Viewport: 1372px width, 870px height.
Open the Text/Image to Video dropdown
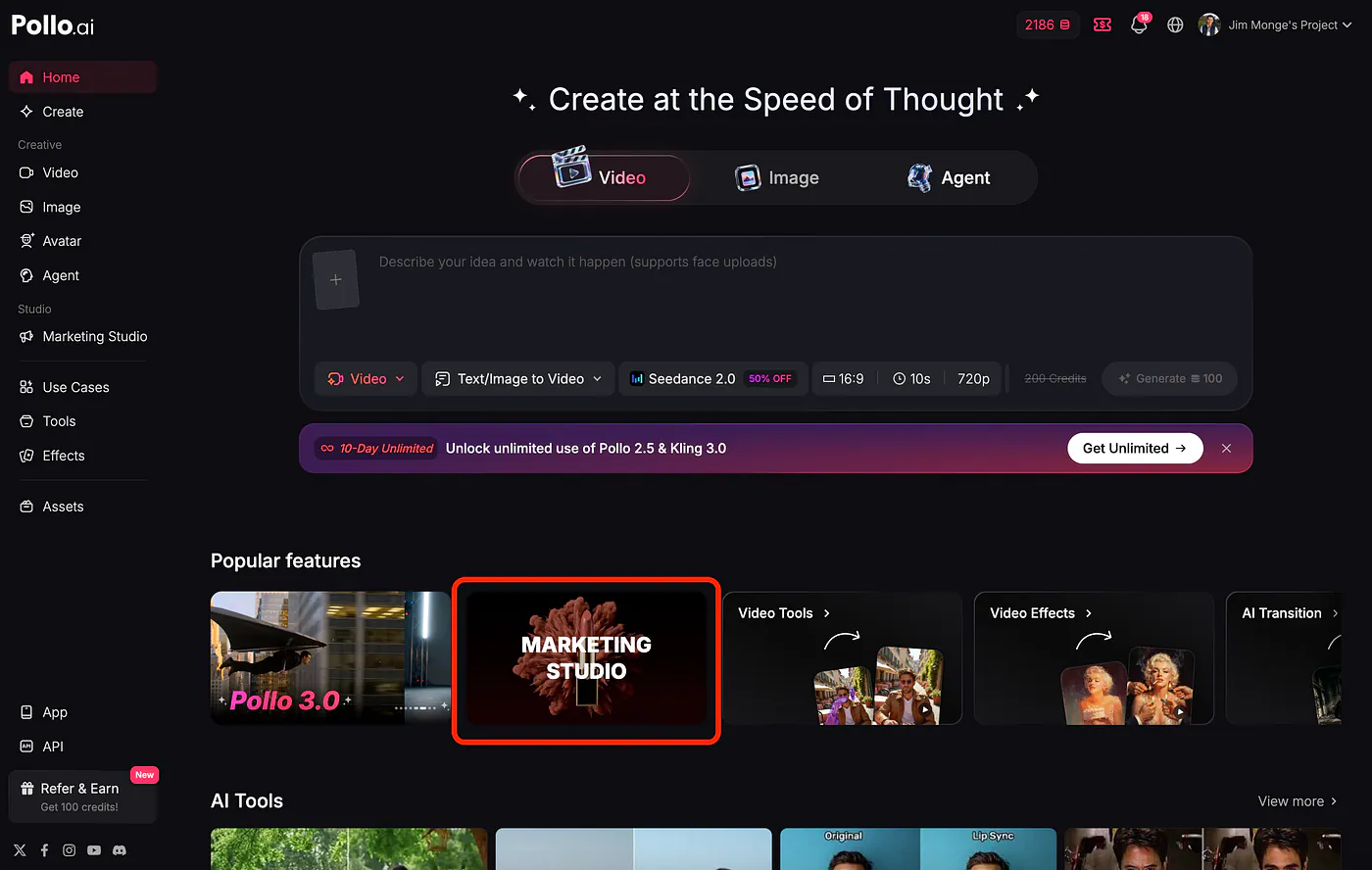(x=518, y=378)
